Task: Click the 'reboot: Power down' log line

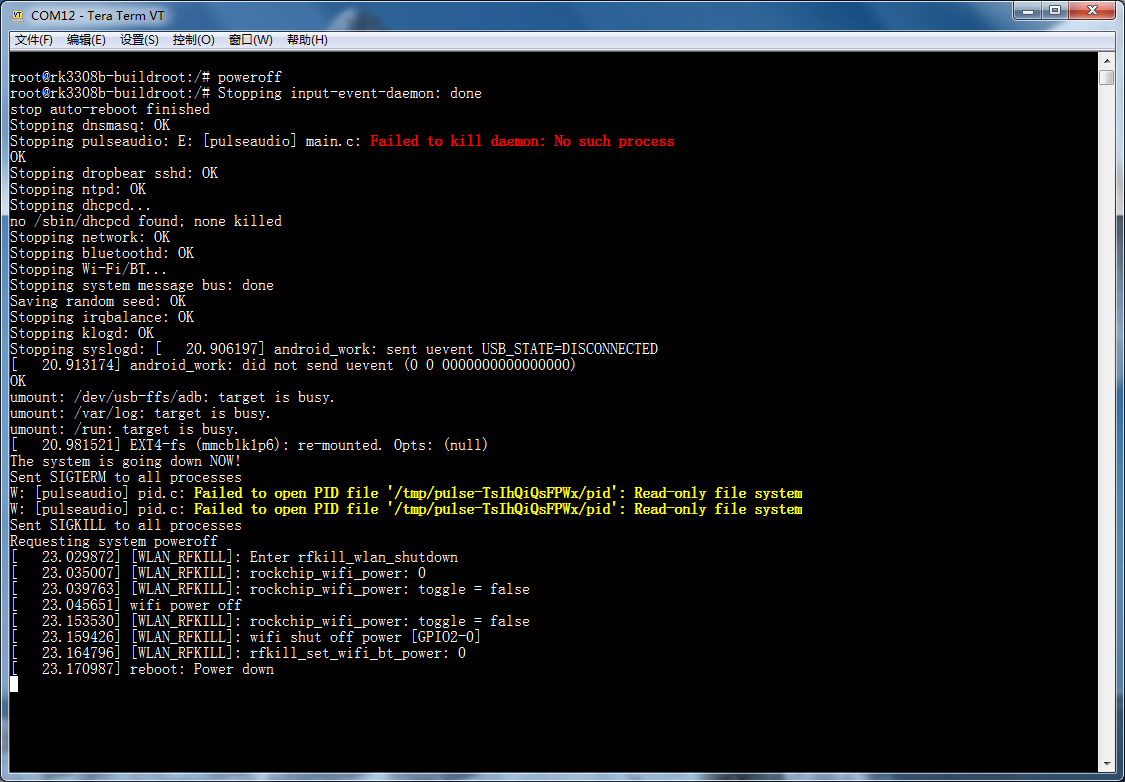Action: click(x=201, y=669)
